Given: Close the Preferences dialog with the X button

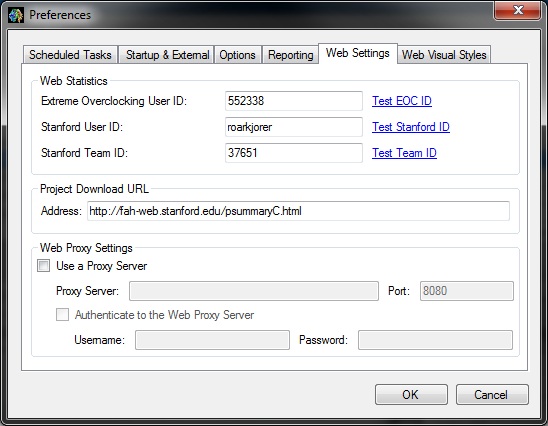Looking at the screenshot, I should click(x=518, y=9).
